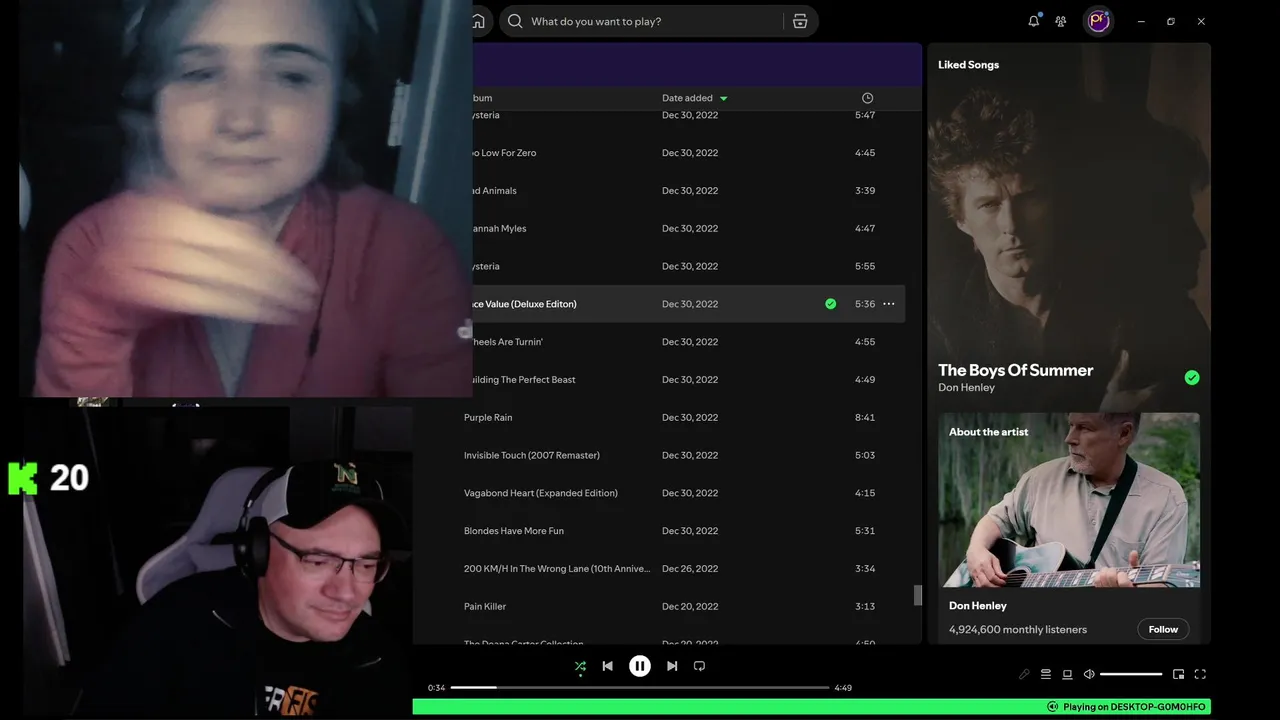The width and height of the screenshot is (1280, 720).
Task: Open the What's New notifications bell
Action: (1034, 21)
